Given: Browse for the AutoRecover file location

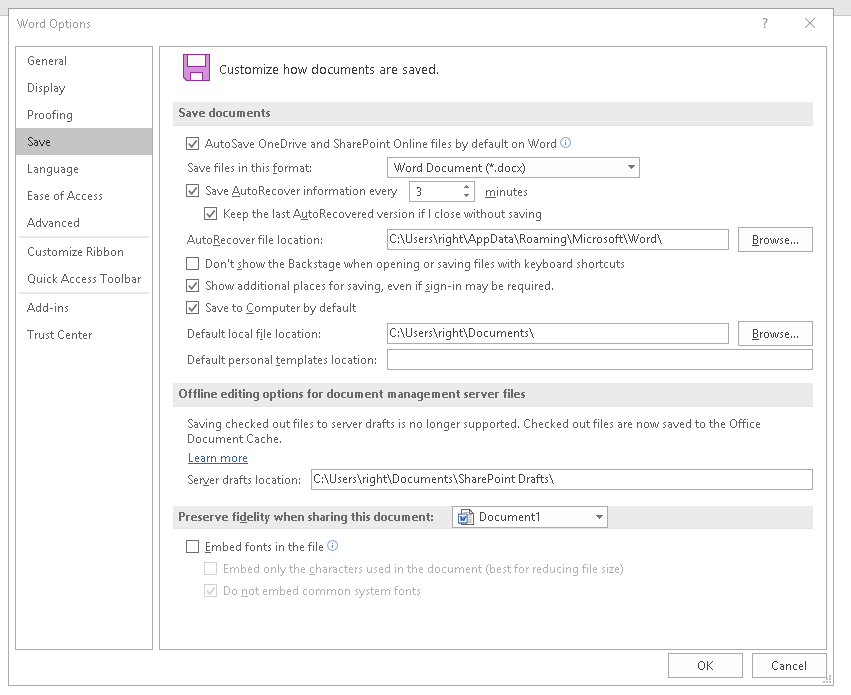Looking at the screenshot, I should [x=775, y=240].
